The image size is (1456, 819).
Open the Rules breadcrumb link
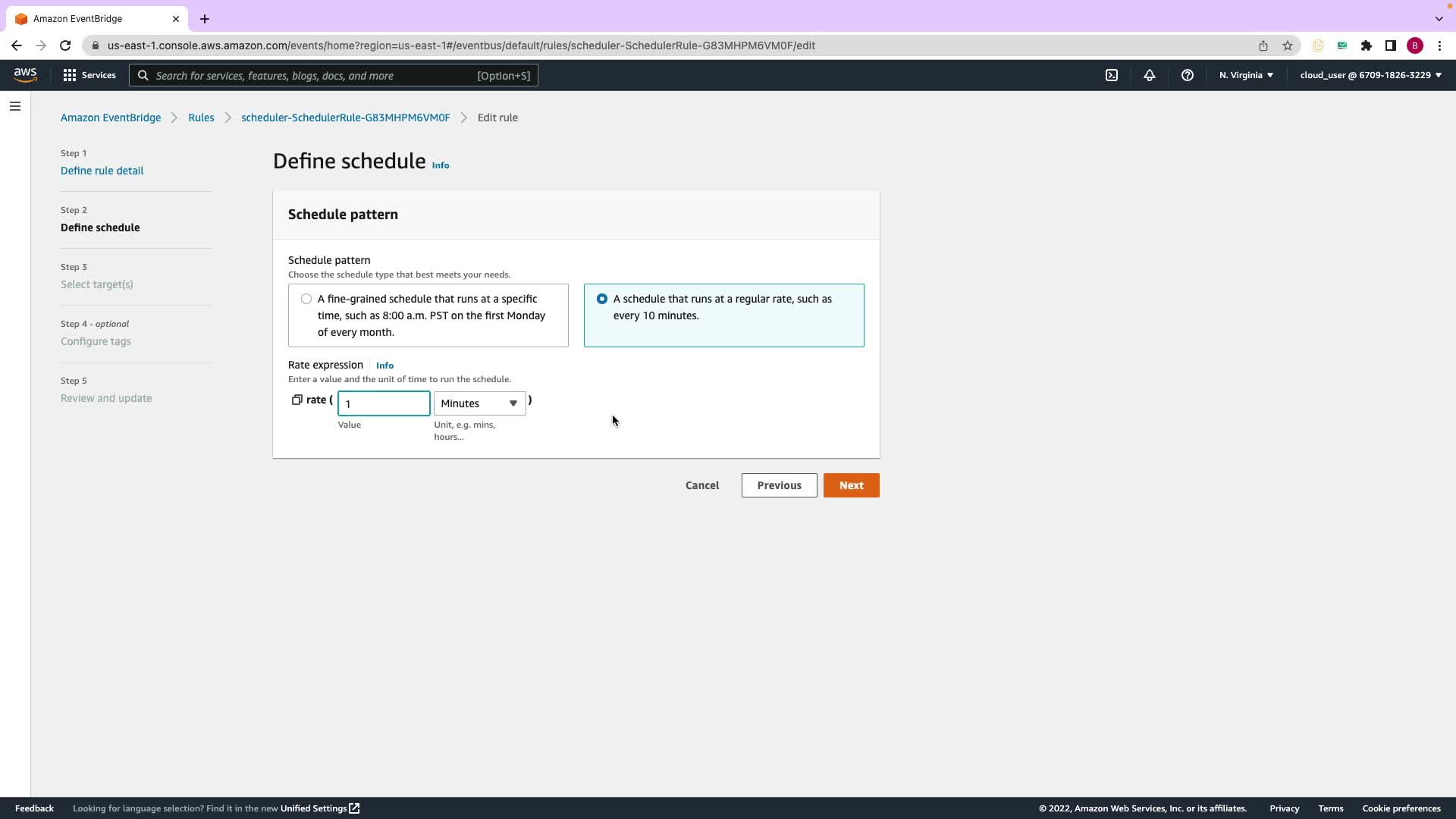201,118
